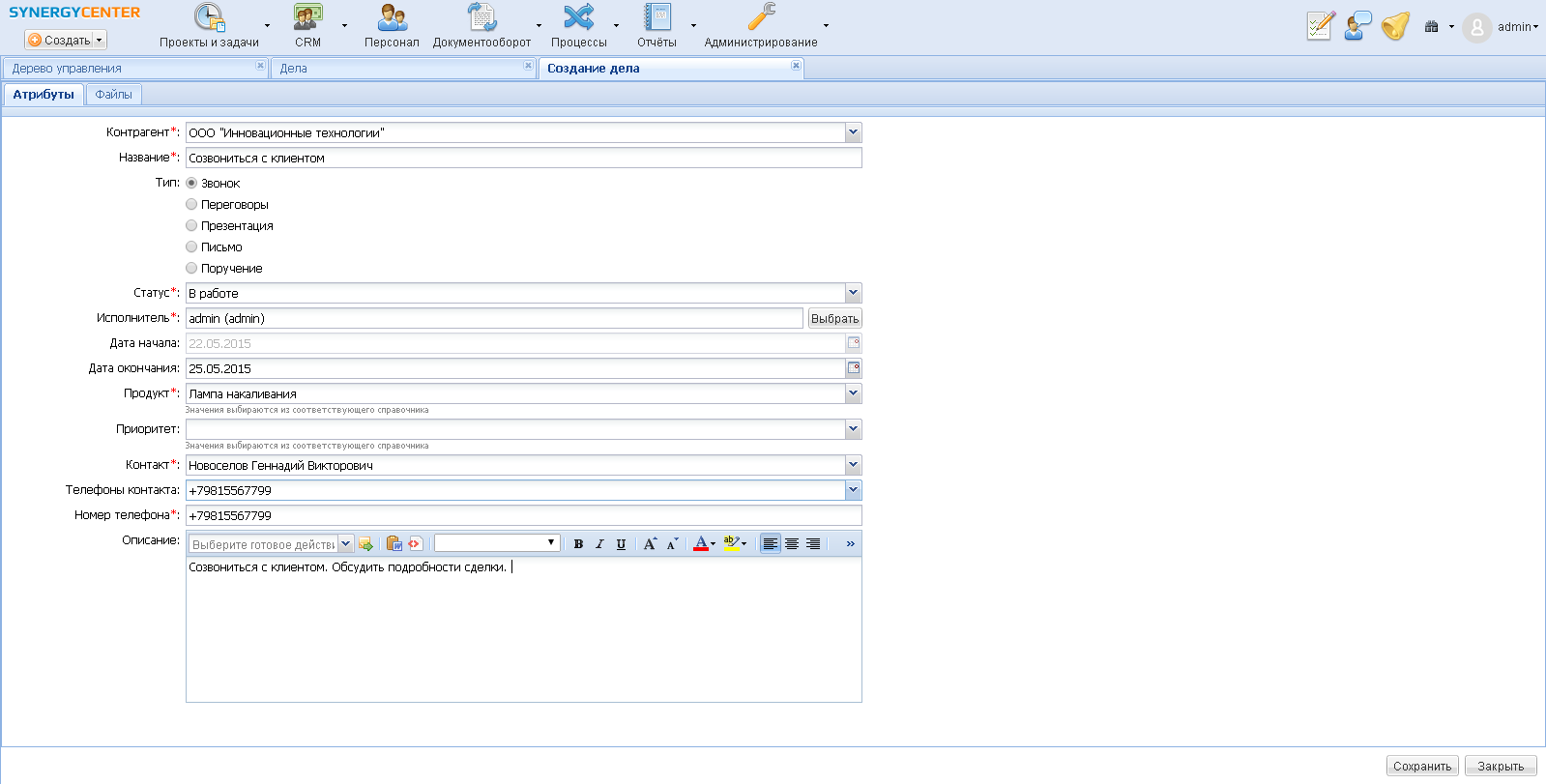The width and height of the screenshot is (1546, 784).
Task: Open the start date calendar picker
Action: click(854, 343)
